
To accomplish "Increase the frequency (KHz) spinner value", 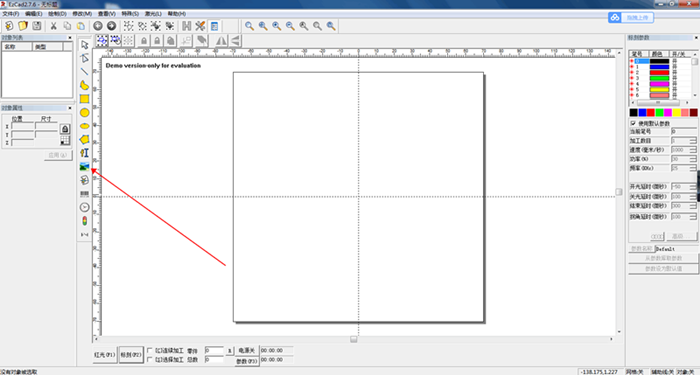I will coord(693,167).
